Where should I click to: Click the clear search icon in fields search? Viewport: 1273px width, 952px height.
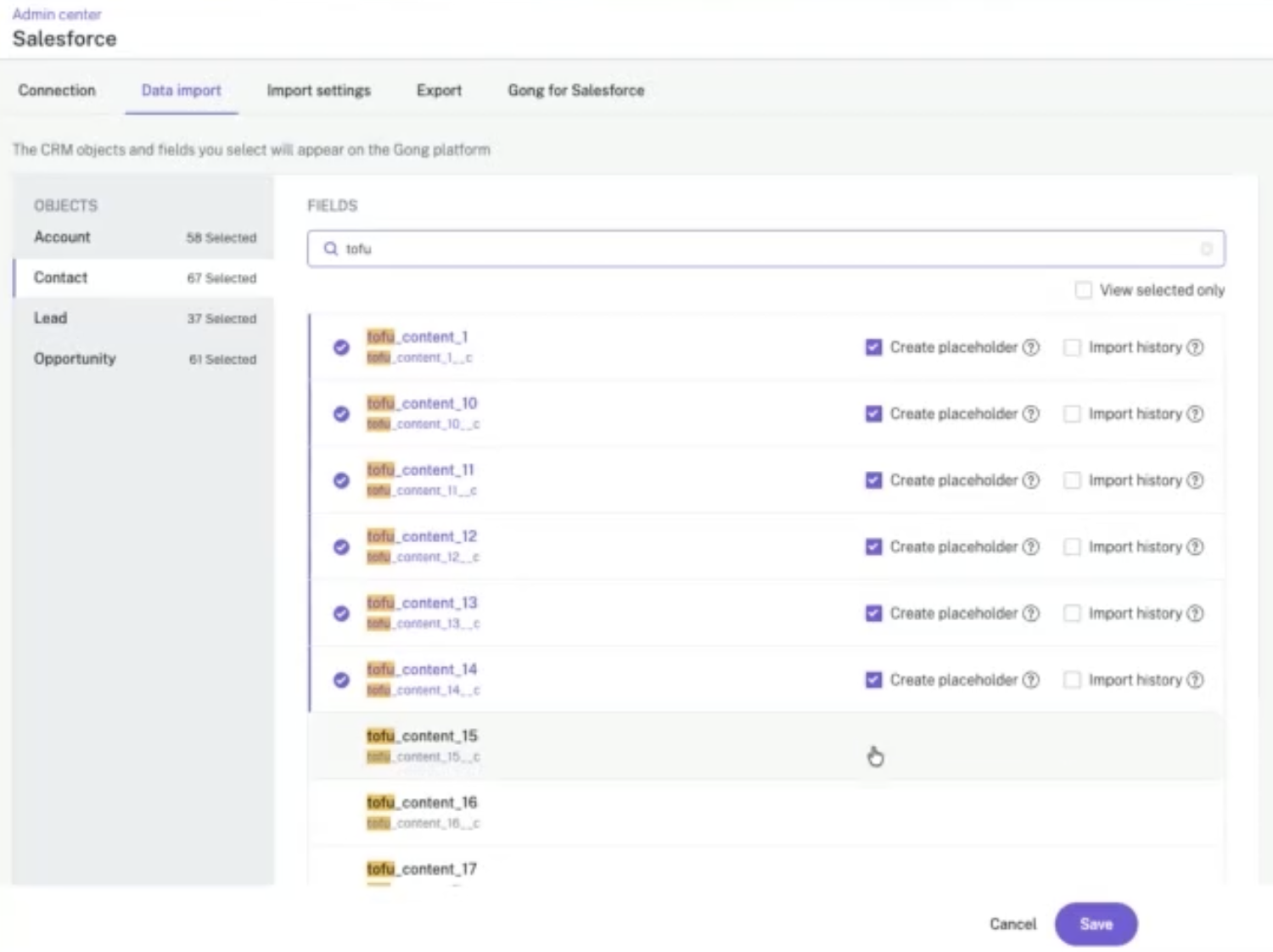click(x=1206, y=249)
